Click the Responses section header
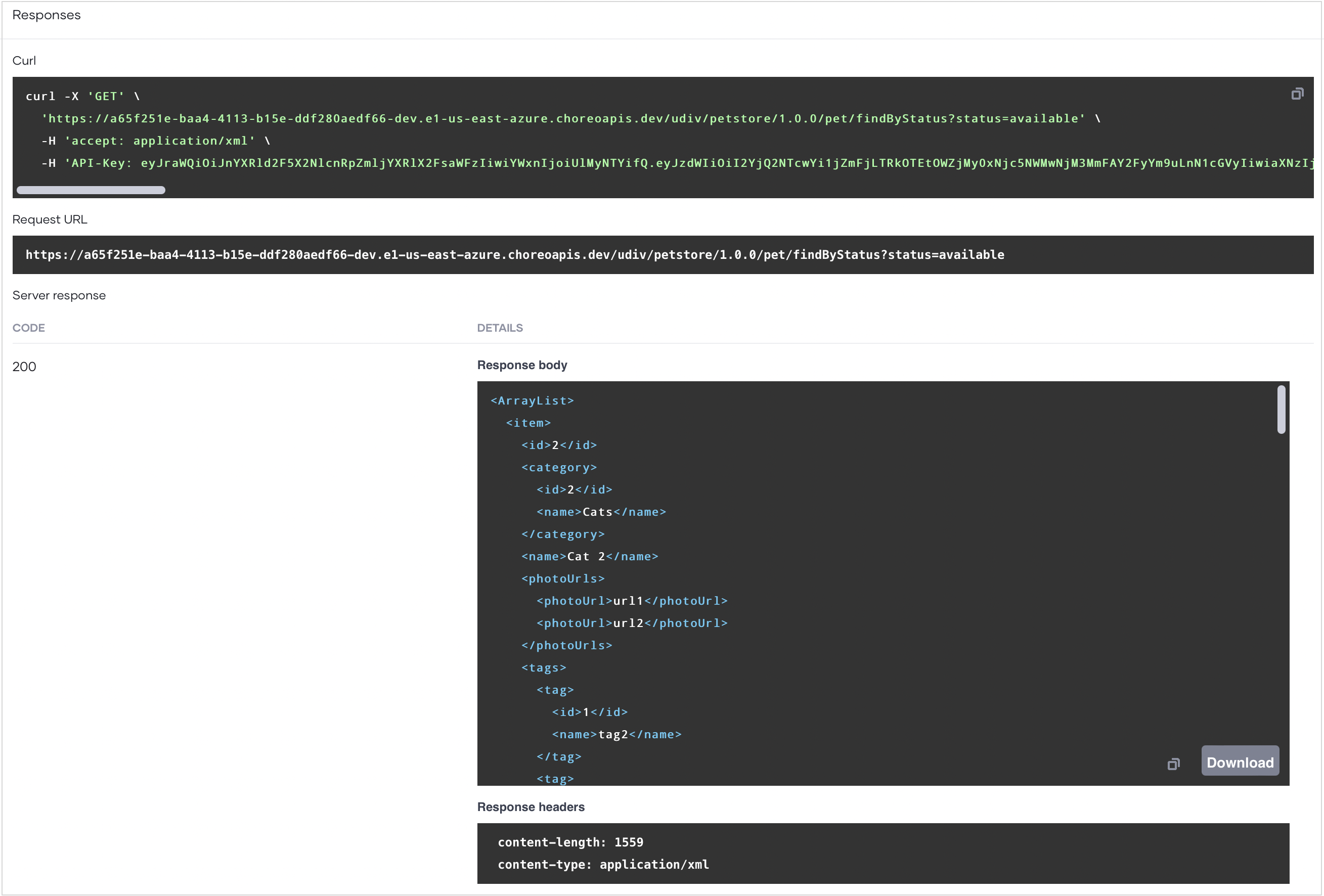 [x=47, y=15]
